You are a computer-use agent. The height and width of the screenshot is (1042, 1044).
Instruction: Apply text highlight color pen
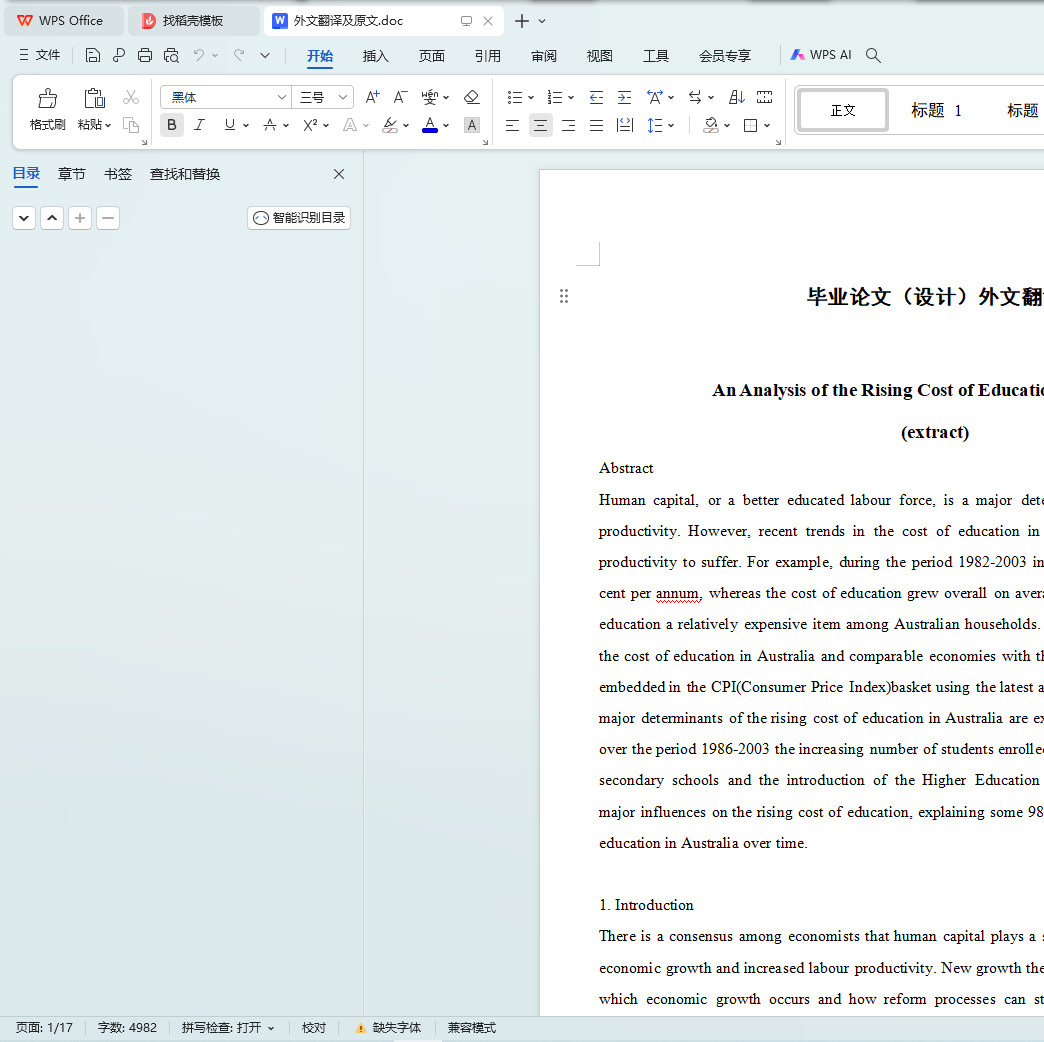click(x=390, y=125)
